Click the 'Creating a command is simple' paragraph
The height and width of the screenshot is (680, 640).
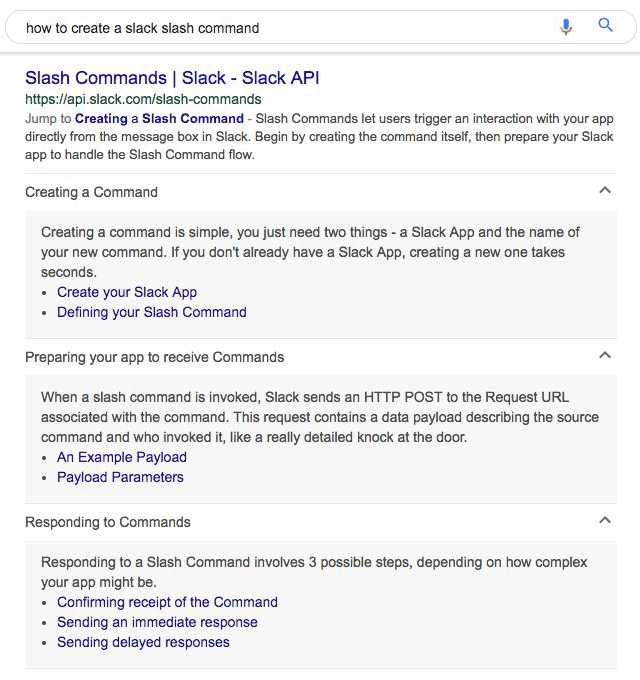tap(310, 251)
